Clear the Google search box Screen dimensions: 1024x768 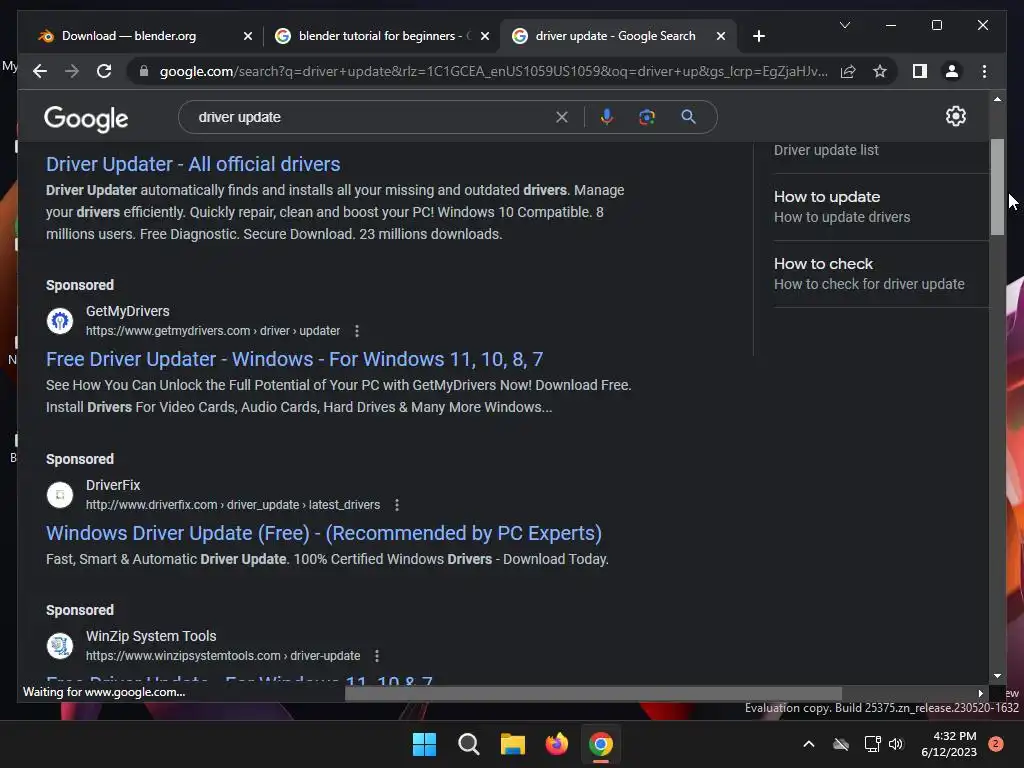point(562,117)
